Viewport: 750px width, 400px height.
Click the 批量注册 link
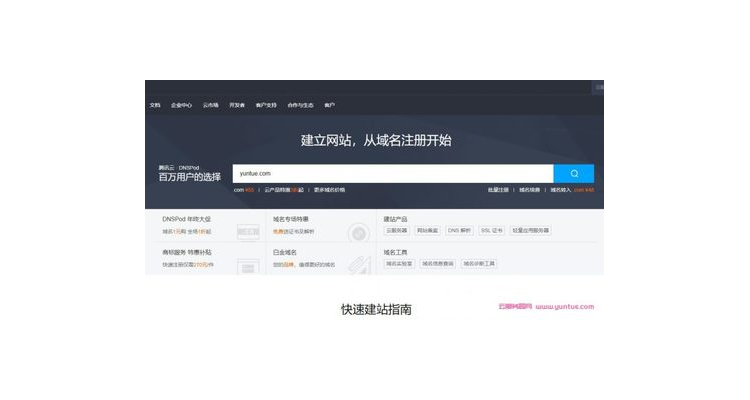(498, 190)
